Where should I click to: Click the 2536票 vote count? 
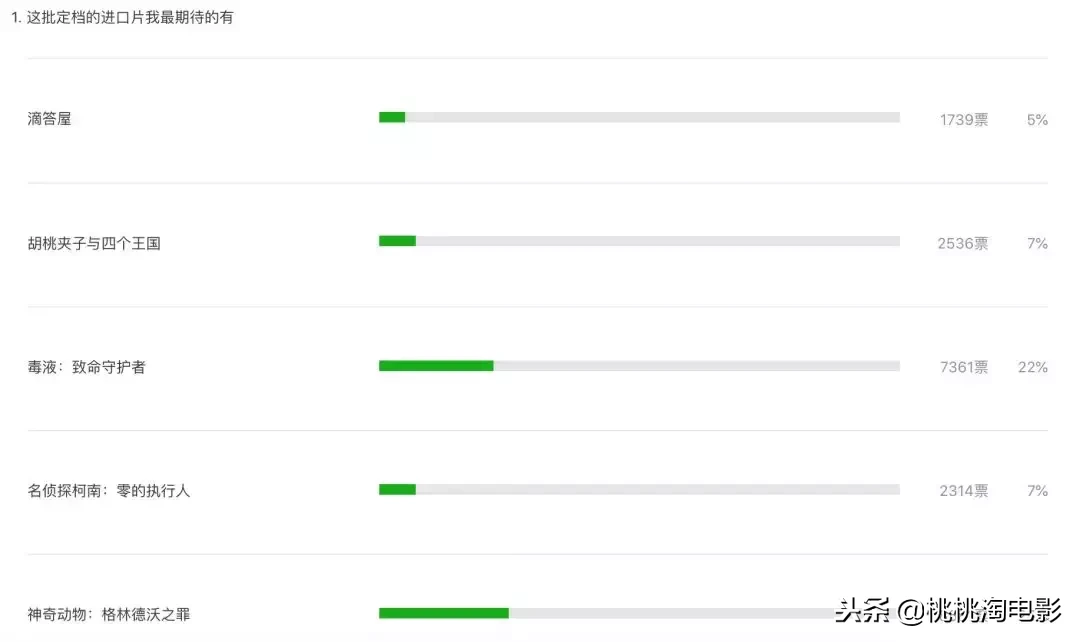(963, 243)
